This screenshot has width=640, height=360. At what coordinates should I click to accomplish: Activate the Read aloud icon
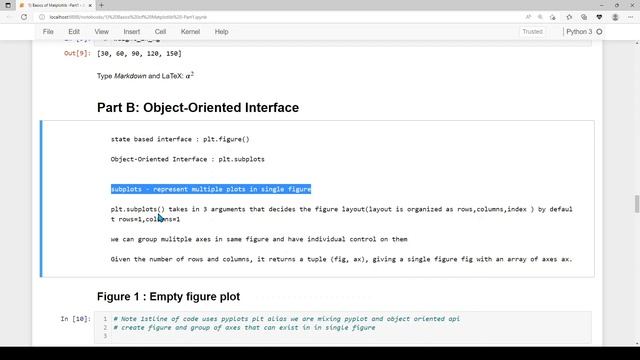tap(528, 17)
